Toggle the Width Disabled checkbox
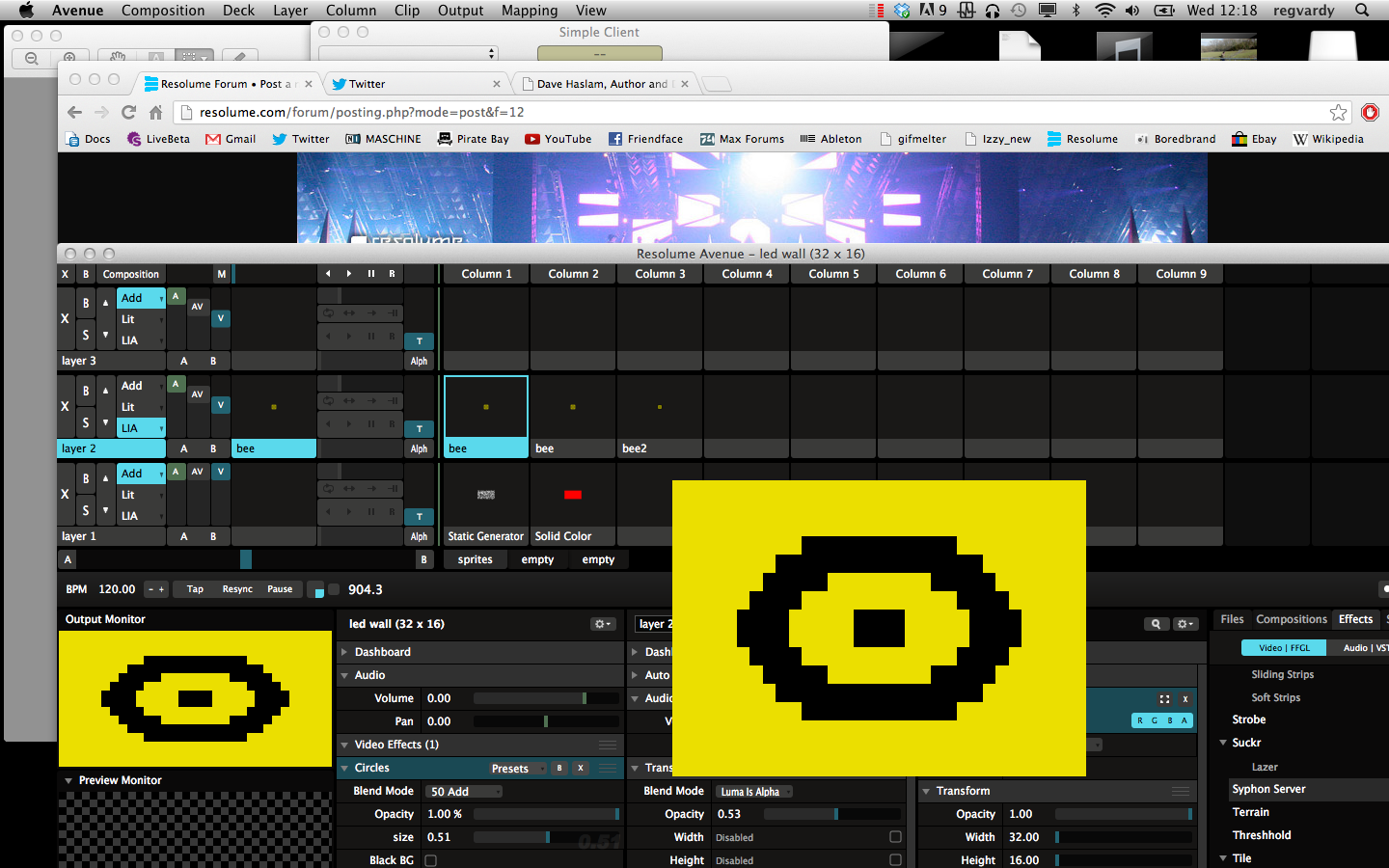This screenshot has width=1389, height=868. (x=895, y=837)
